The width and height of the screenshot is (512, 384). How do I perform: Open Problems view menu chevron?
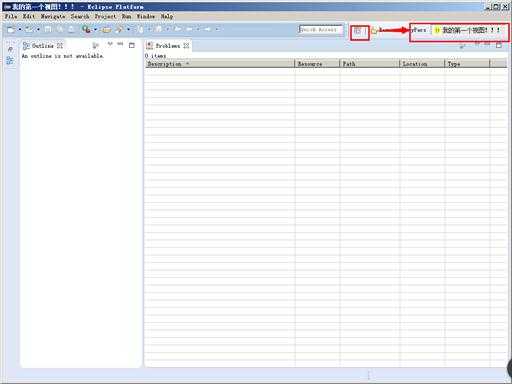click(477, 44)
